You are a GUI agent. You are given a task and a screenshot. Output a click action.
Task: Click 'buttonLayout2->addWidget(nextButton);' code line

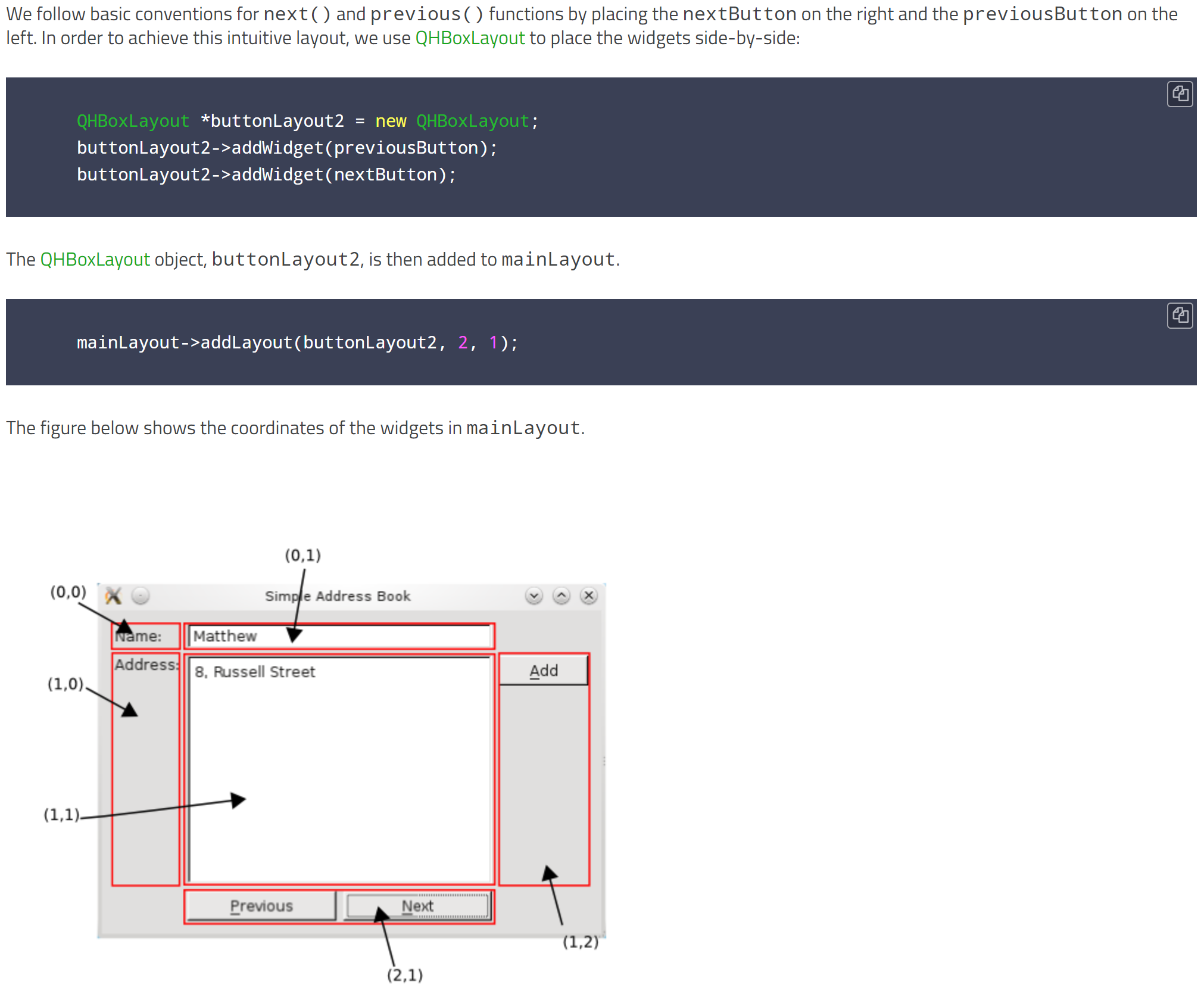(x=266, y=175)
